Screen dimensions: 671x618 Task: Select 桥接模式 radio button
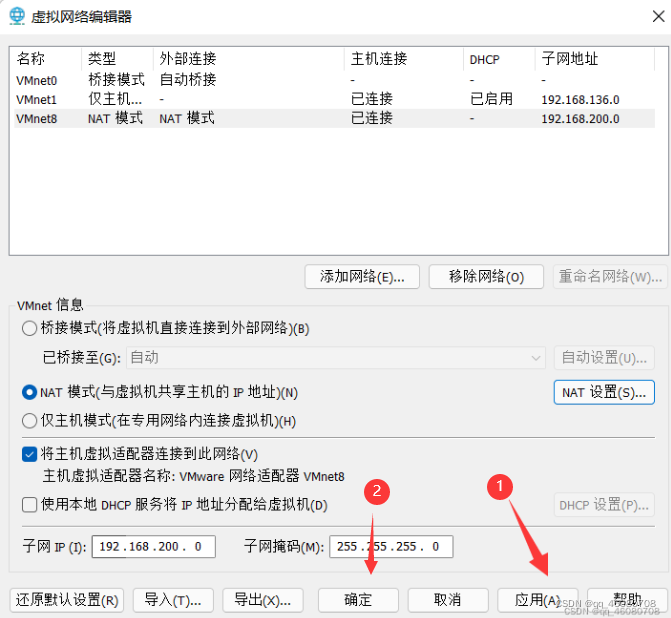point(29,328)
